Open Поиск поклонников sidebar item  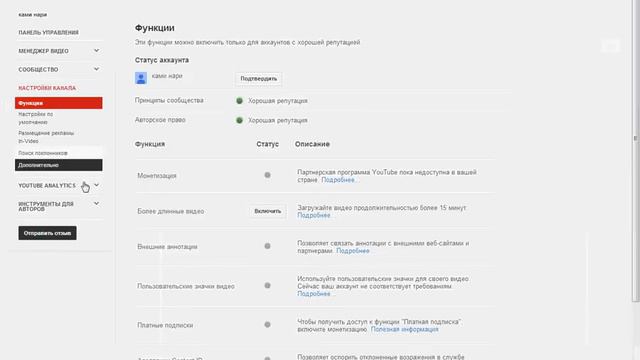tap(43, 153)
